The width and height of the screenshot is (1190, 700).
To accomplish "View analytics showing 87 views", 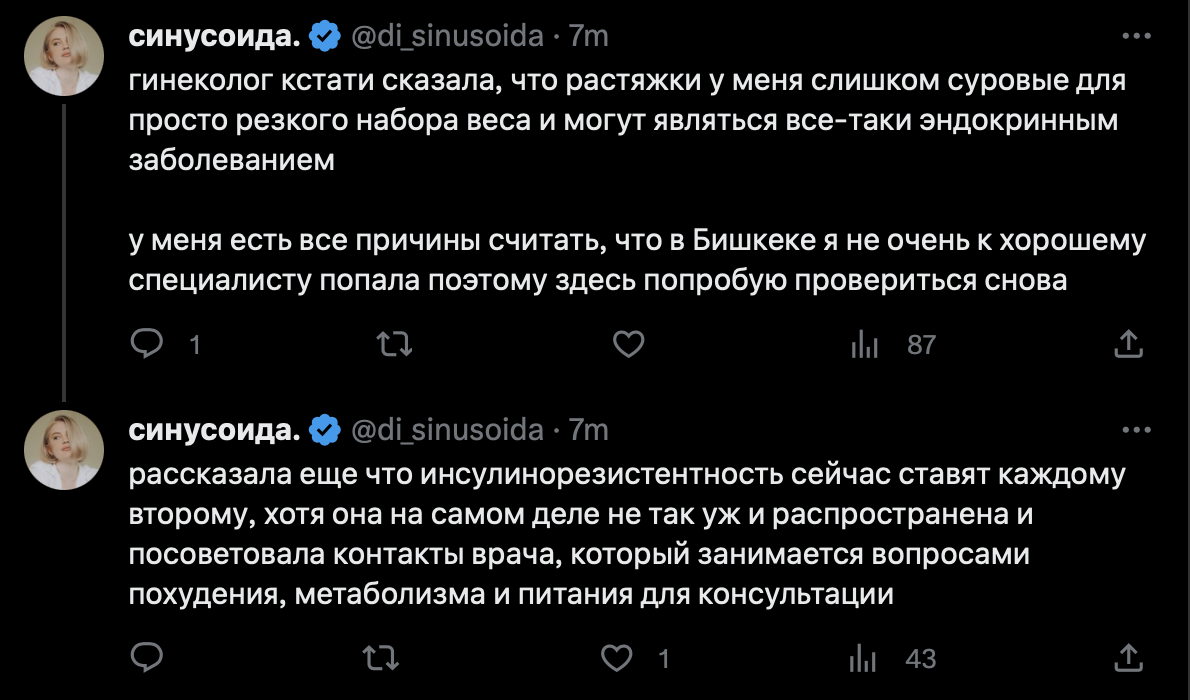I will [863, 345].
